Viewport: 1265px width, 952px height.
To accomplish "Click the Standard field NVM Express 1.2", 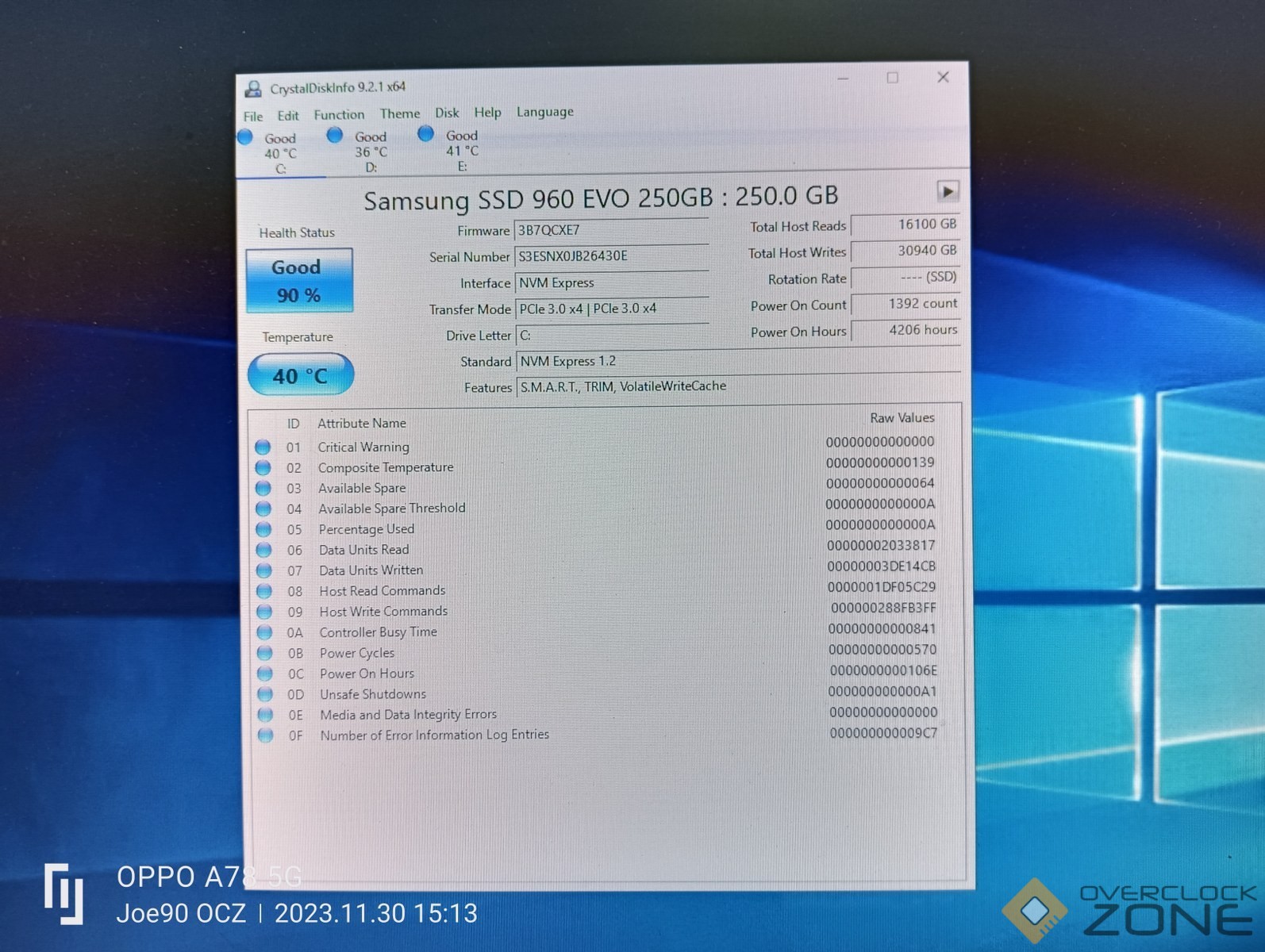I will [x=738, y=361].
